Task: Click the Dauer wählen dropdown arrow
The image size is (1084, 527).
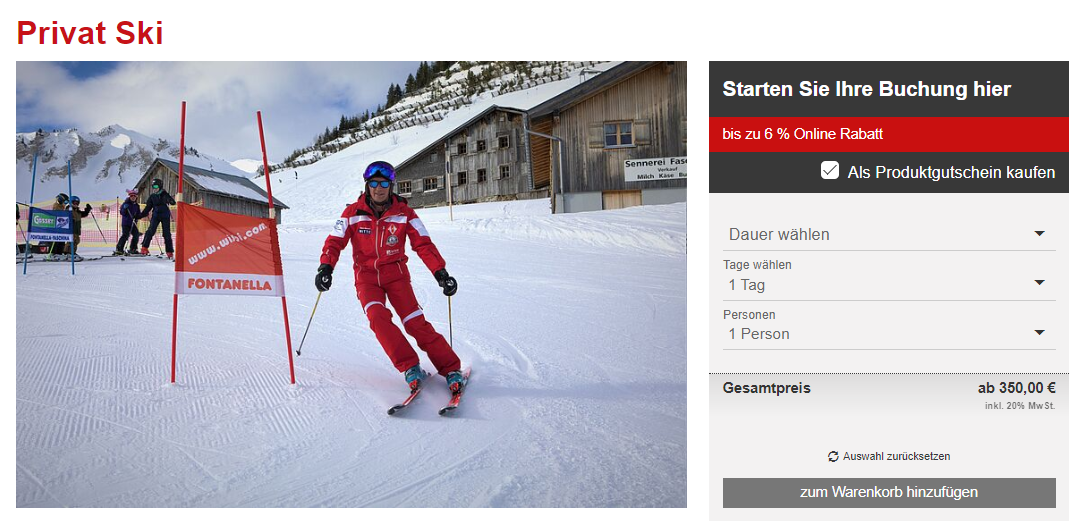Action: tap(1039, 234)
